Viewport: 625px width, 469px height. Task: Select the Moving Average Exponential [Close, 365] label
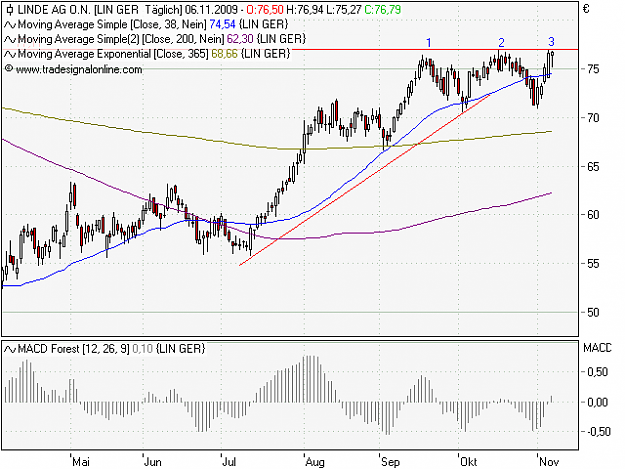click(x=113, y=54)
